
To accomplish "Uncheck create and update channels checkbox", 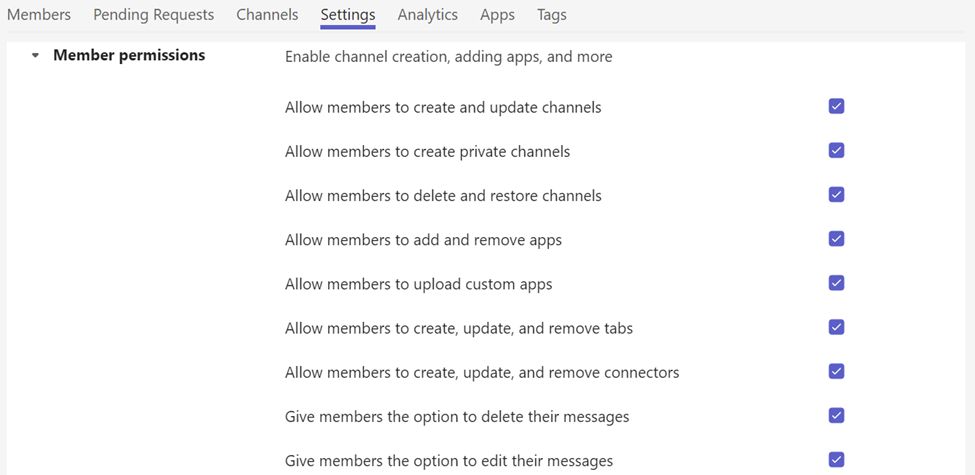I will 836,106.
